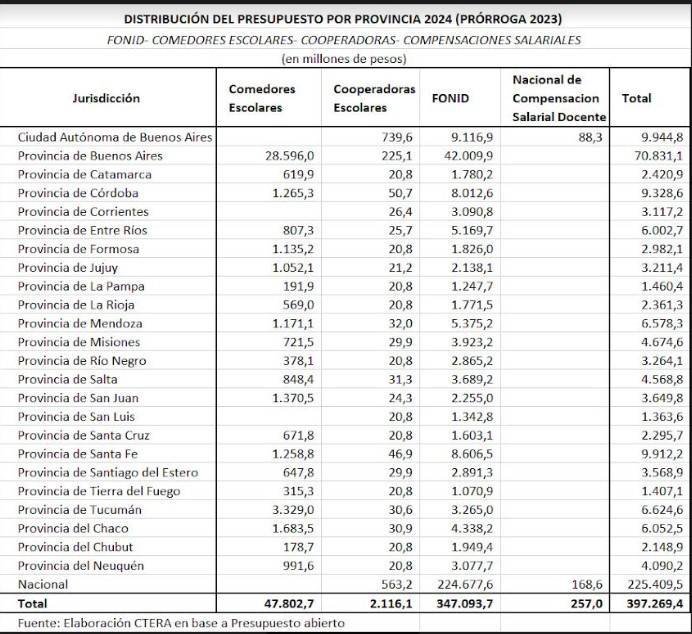Click the 'Cooperadoras Escolares' header cell
The height and width of the screenshot is (634, 692).
[373, 98]
